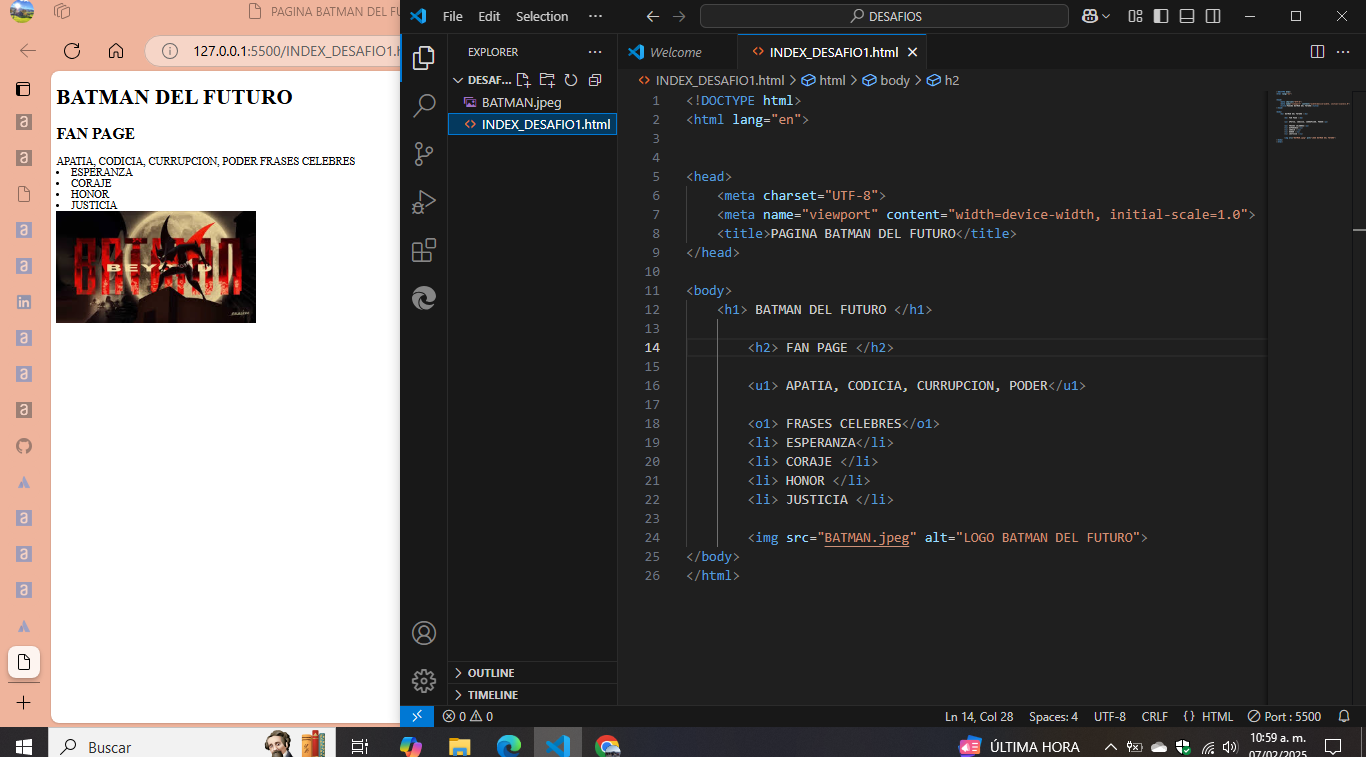Open the Run and Debug view
The height and width of the screenshot is (757, 1366).
point(424,201)
